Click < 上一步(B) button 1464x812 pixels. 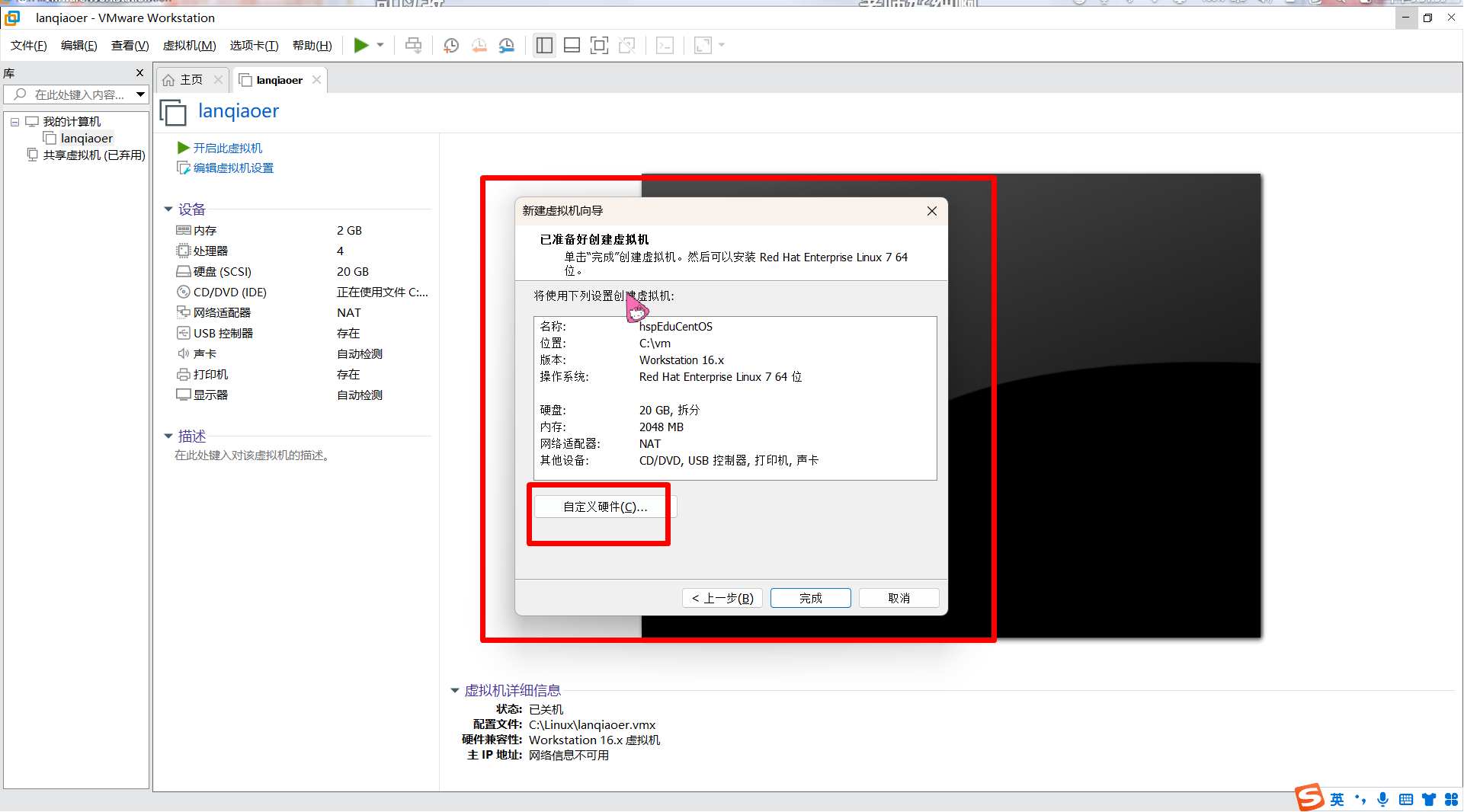coord(722,599)
